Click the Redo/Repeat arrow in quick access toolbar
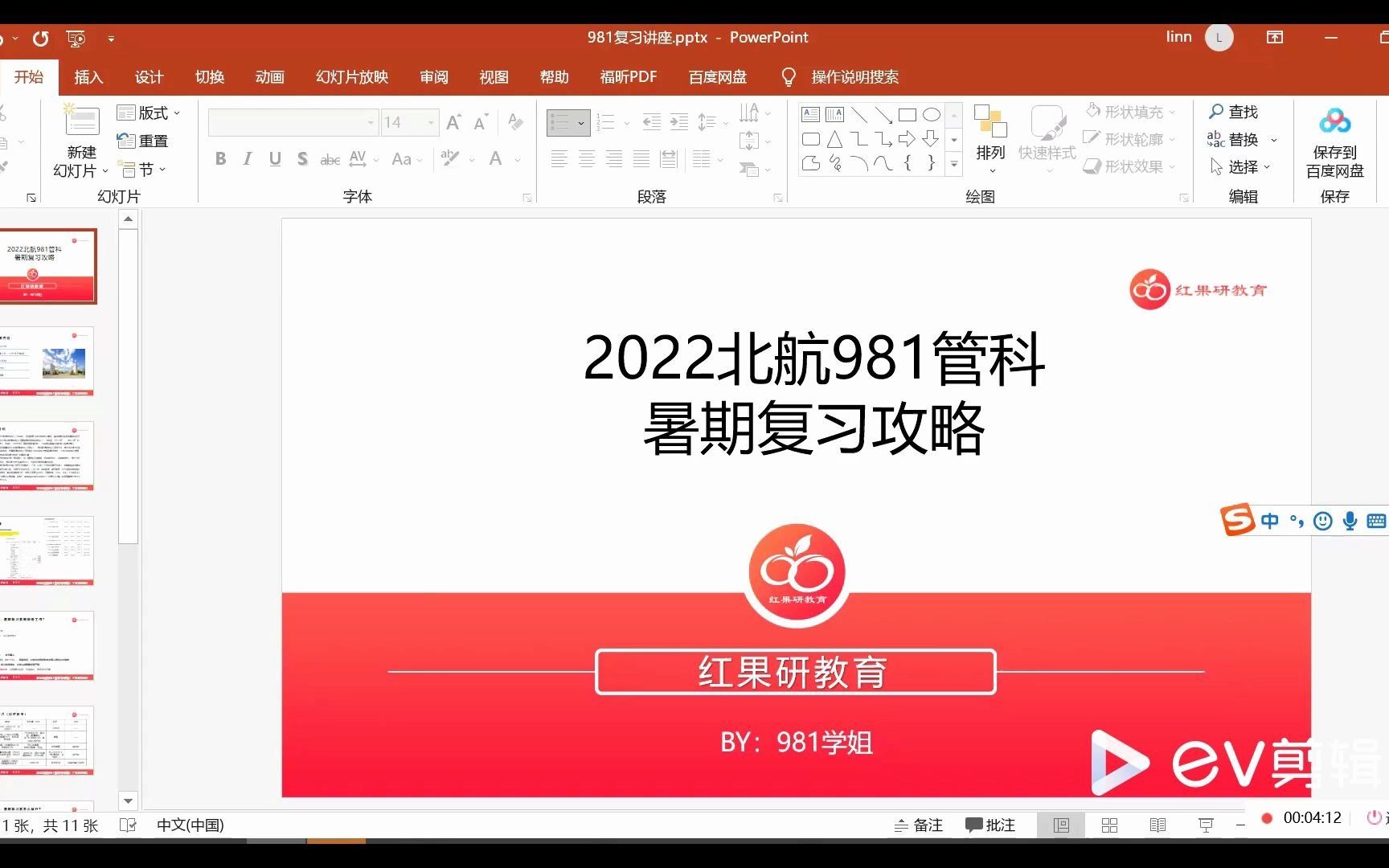Image resolution: width=1389 pixels, height=868 pixels. pyautogui.click(x=40, y=38)
